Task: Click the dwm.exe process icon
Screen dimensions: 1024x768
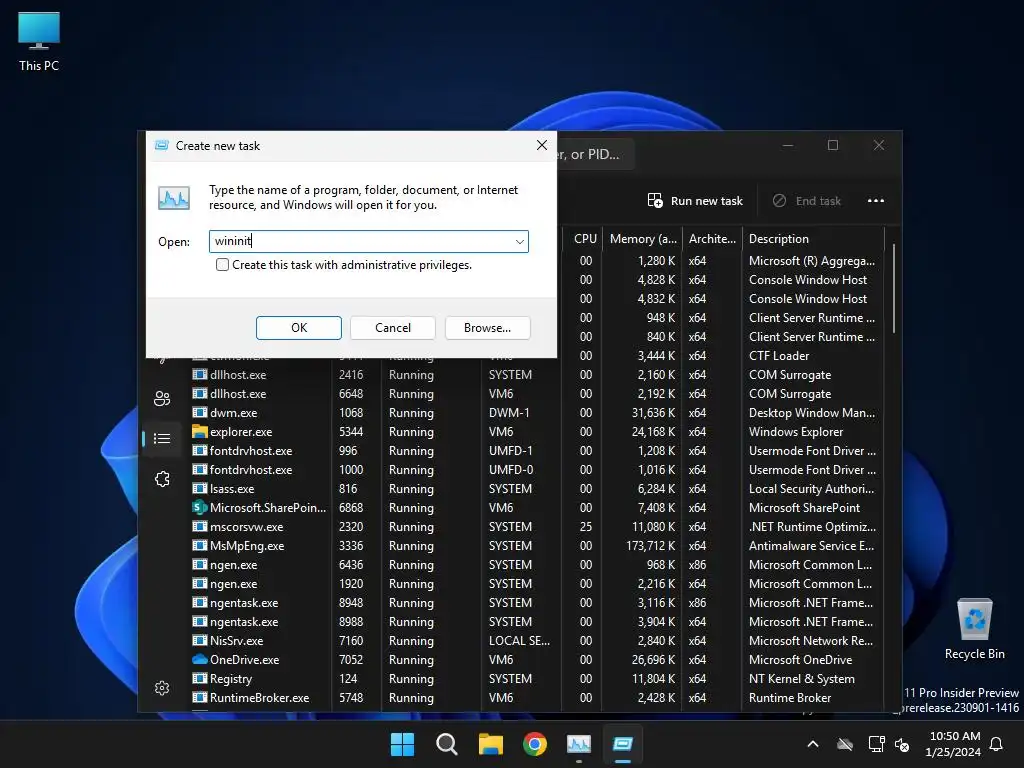Action: [x=200, y=413]
